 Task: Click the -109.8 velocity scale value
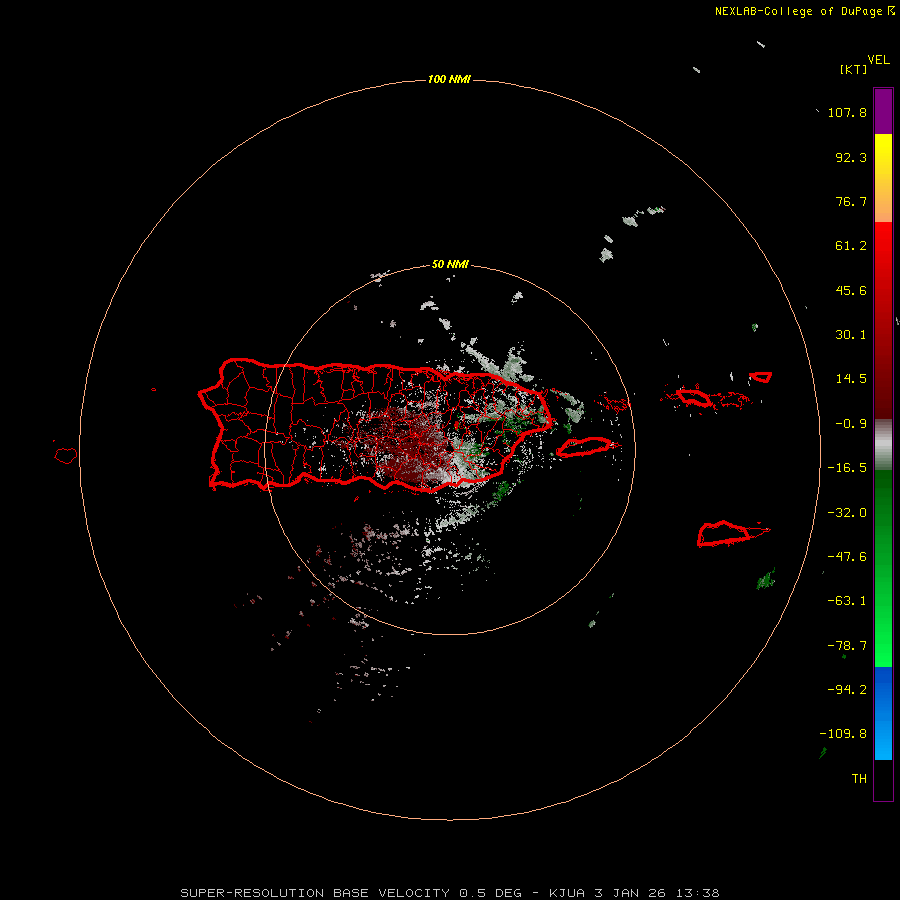click(x=843, y=734)
